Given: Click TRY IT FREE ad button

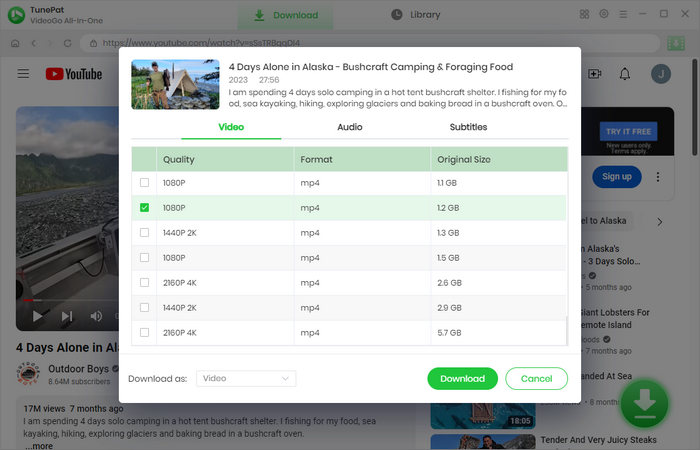Looking at the screenshot, I should coord(629,132).
